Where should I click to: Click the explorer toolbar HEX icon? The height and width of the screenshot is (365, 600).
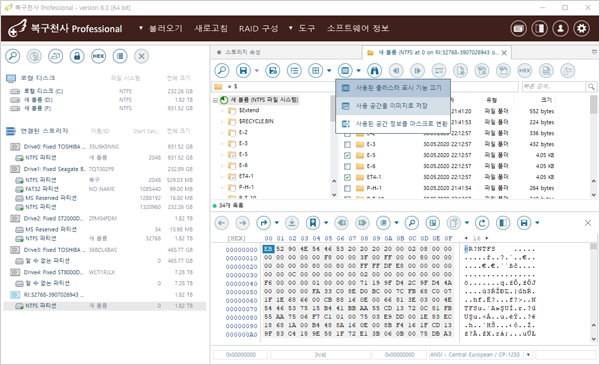(525, 70)
